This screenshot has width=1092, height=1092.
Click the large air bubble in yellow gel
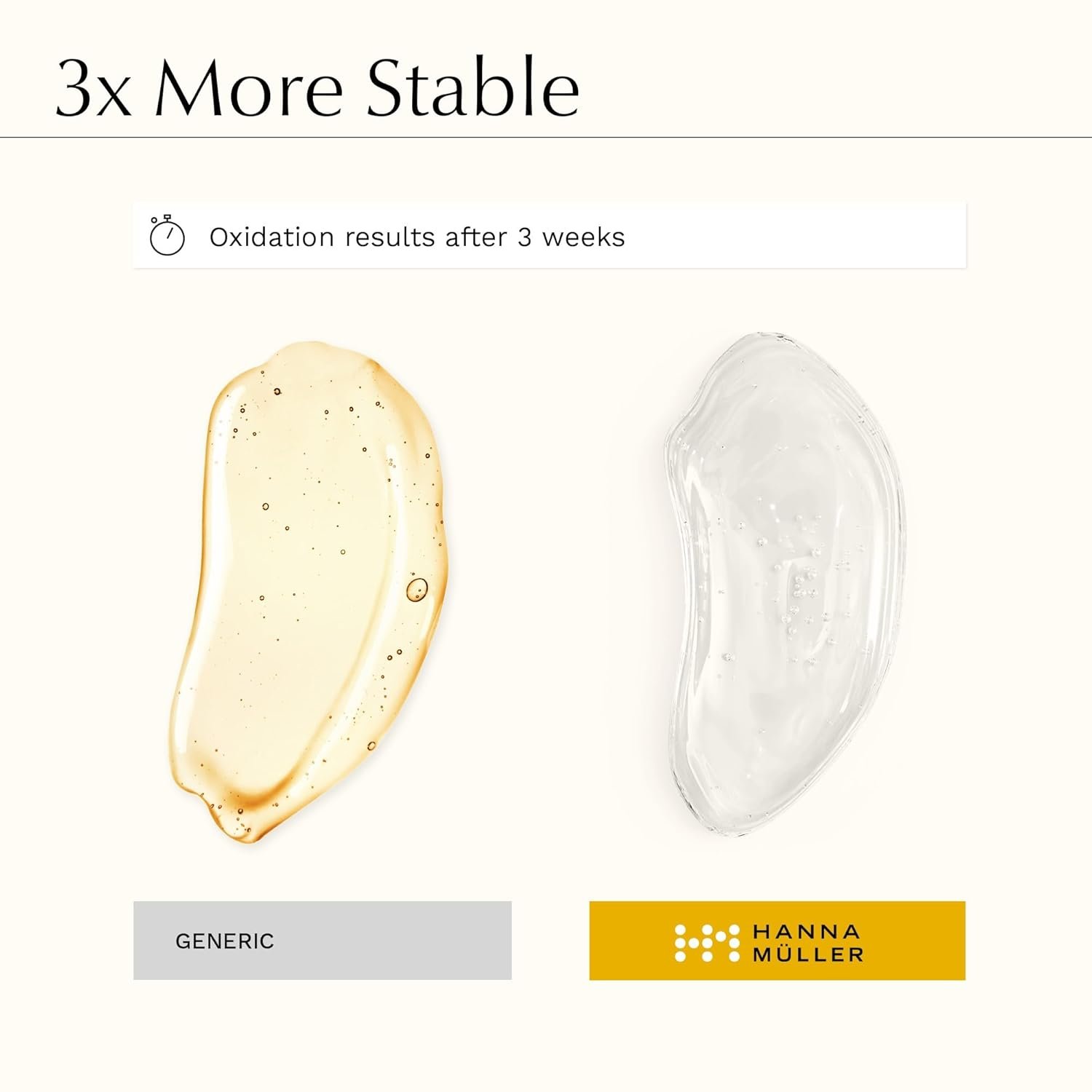[417, 589]
